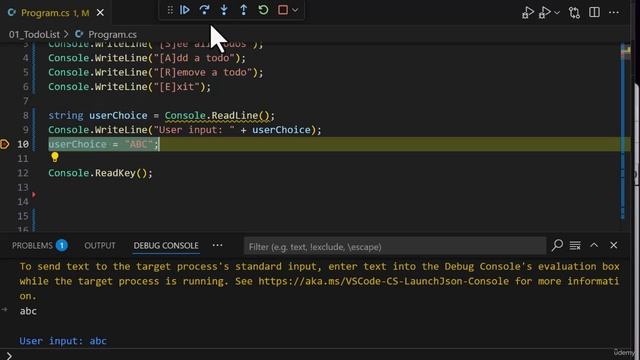This screenshot has width=640, height=360.
Task: Open the dropdown next to Stop
Action: click(x=295, y=10)
